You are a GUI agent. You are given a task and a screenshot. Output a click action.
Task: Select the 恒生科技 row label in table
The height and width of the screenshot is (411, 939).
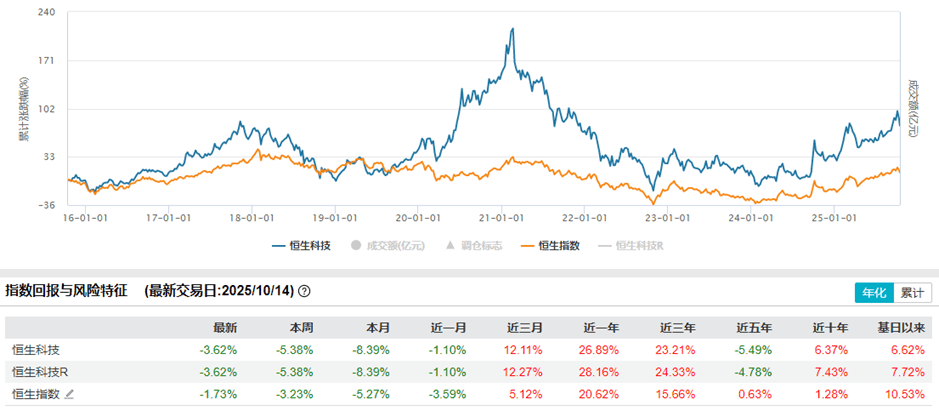35,350
